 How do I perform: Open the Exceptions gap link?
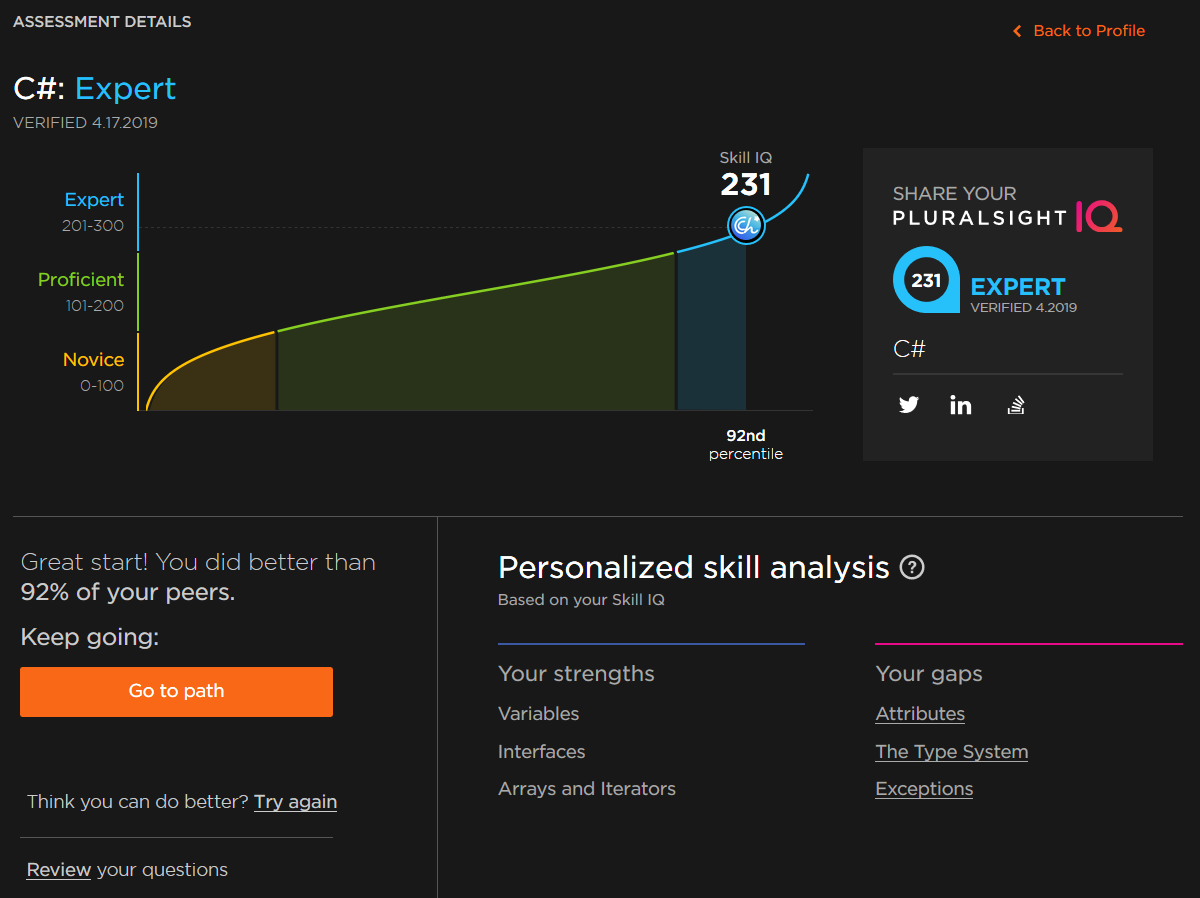[x=924, y=789]
